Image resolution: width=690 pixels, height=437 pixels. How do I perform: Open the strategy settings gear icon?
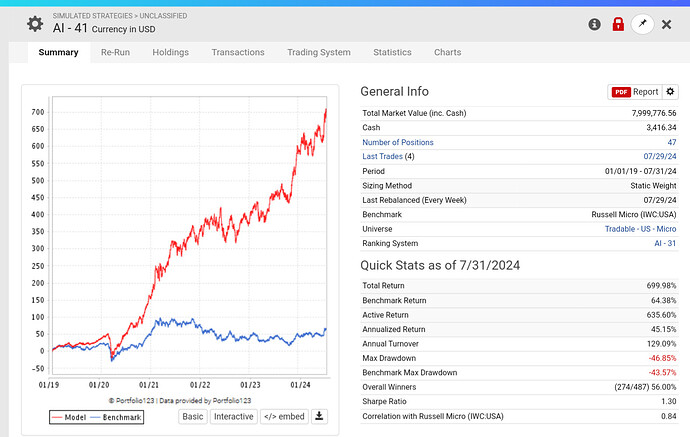click(x=35, y=24)
